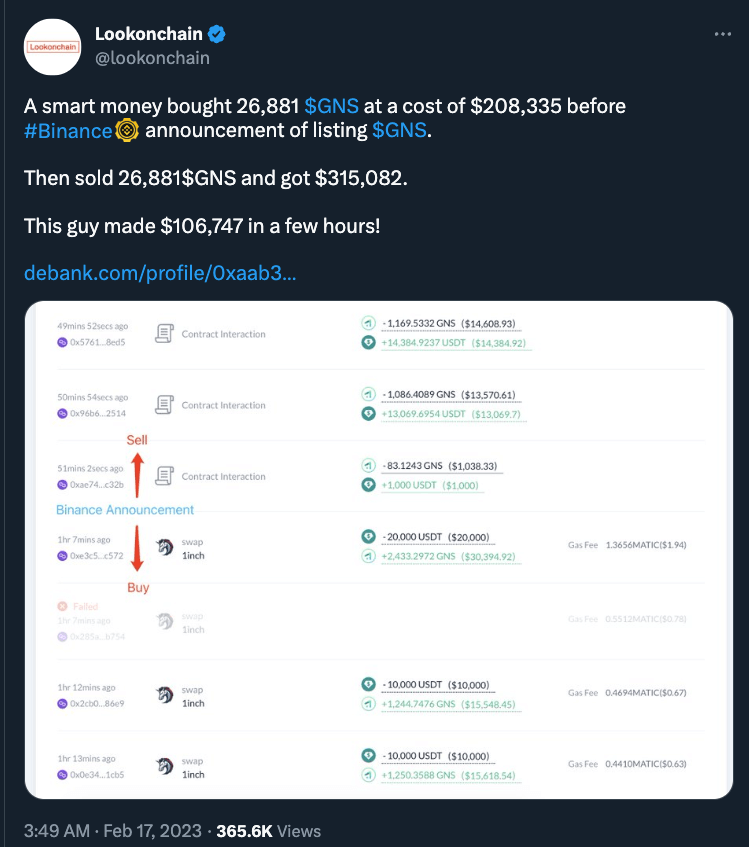This screenshot has height=847, width=749.
Task: Click the blue verified badge
Action: 216,34
